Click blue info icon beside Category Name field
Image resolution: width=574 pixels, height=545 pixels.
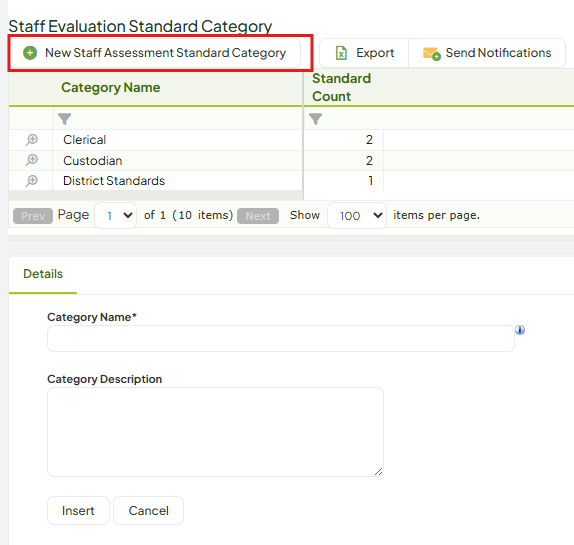coord(520,330)
